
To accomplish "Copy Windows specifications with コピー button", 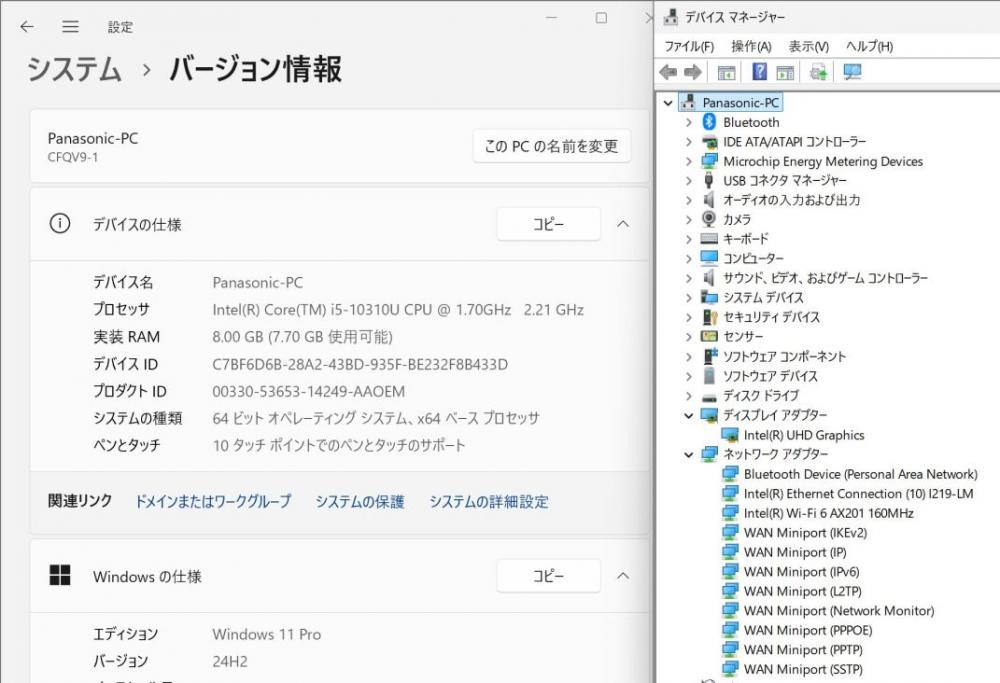I will click(x=548, y=576).
